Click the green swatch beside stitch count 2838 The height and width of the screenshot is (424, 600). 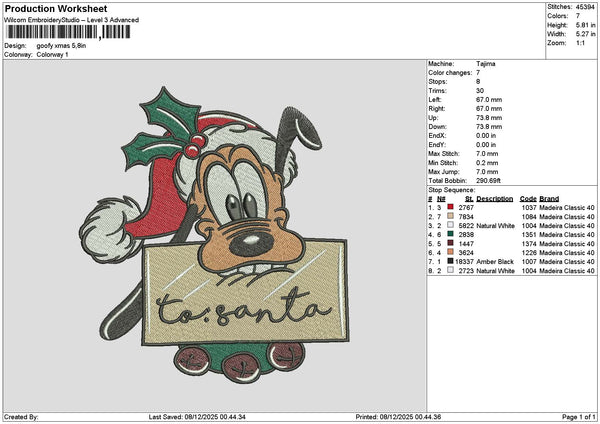tap(450, 234)
